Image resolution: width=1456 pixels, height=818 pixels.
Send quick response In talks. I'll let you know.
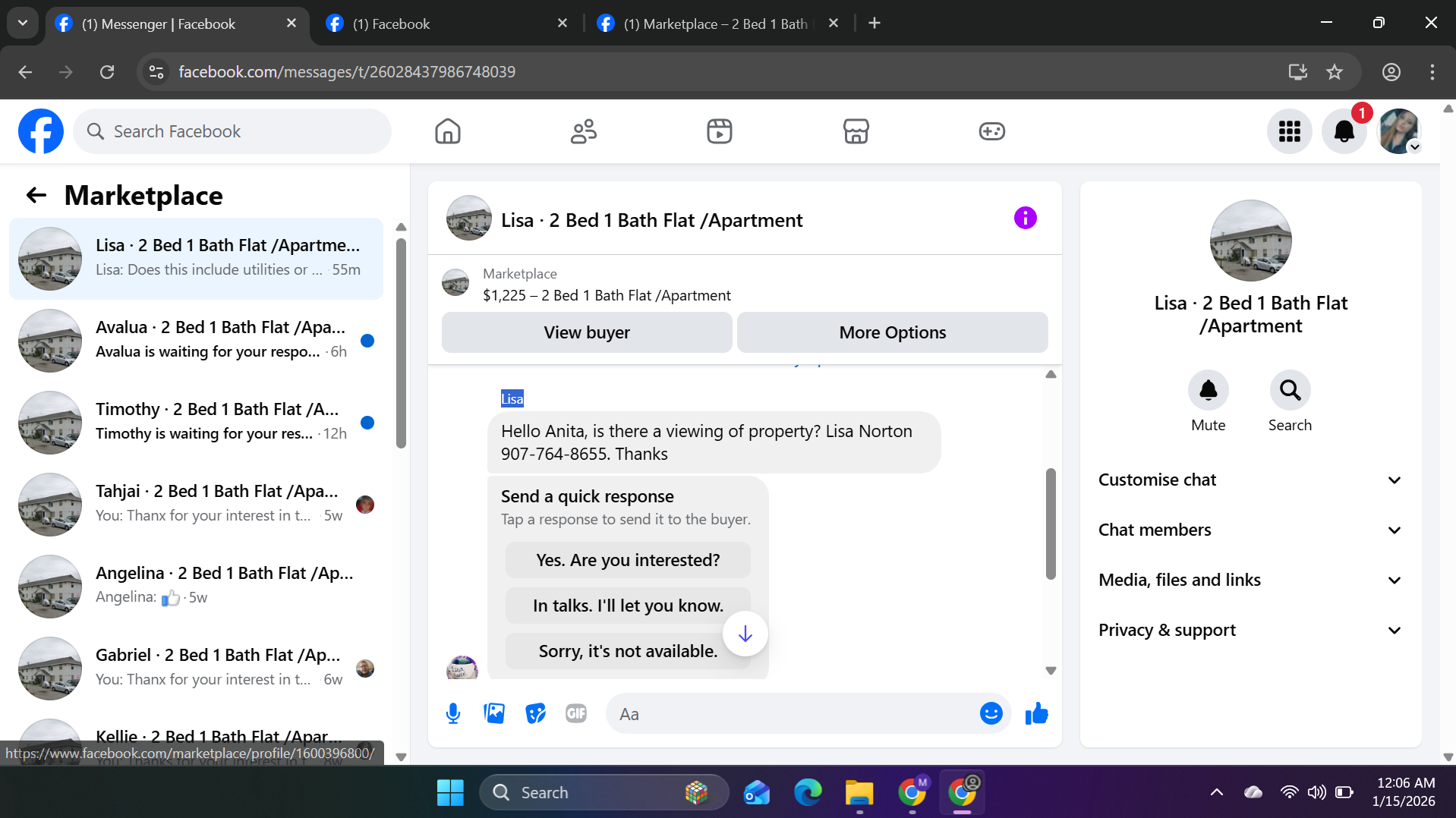tap(628, 606)
